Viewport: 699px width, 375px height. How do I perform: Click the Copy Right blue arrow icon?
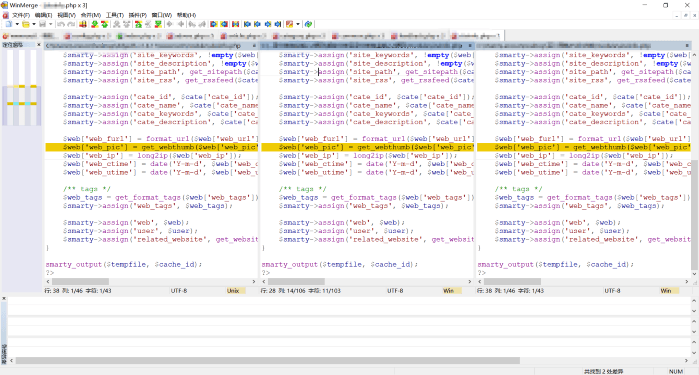coord(214,24)
